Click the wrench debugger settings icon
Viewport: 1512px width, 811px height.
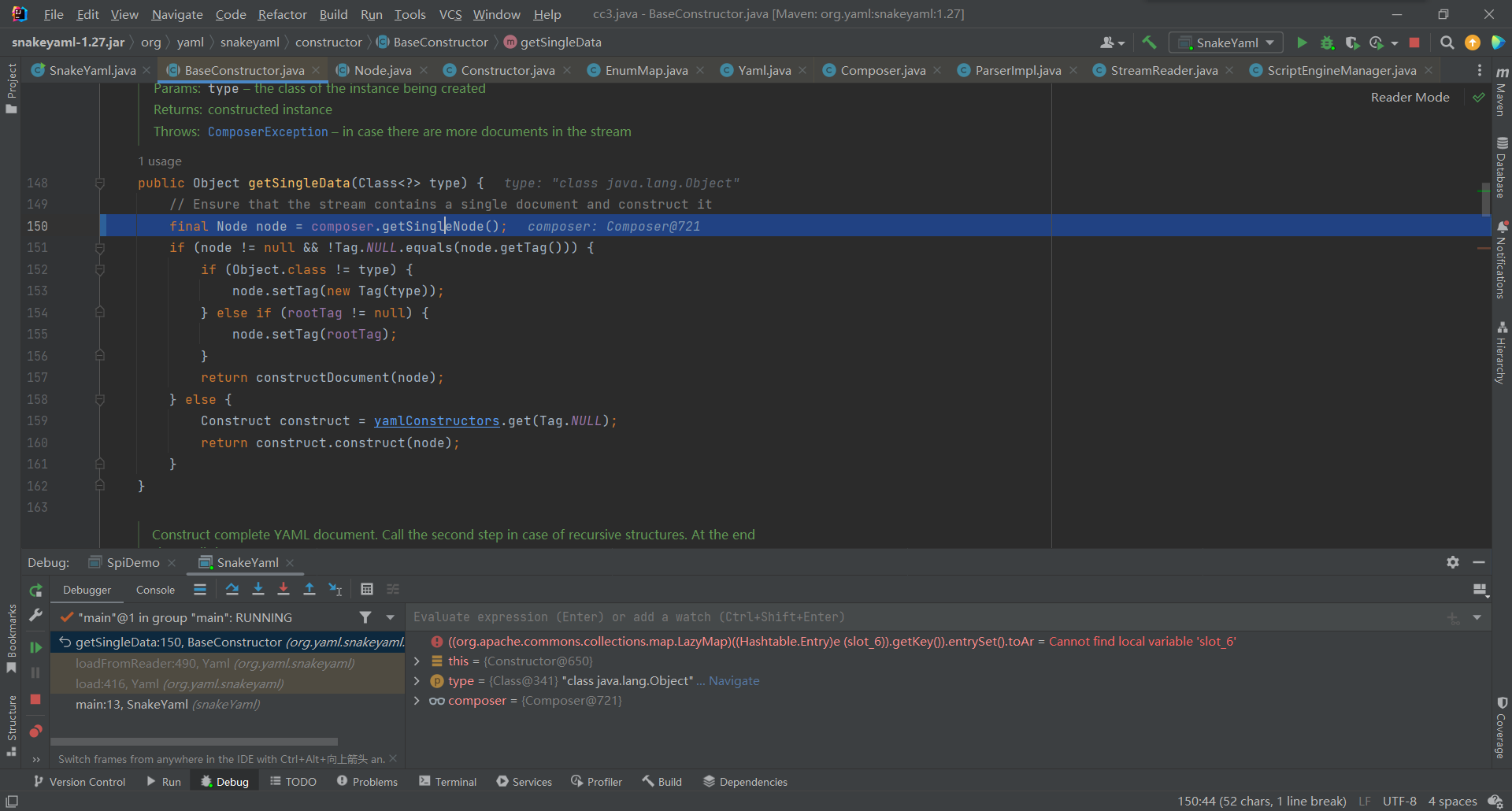tap(35, 616)
